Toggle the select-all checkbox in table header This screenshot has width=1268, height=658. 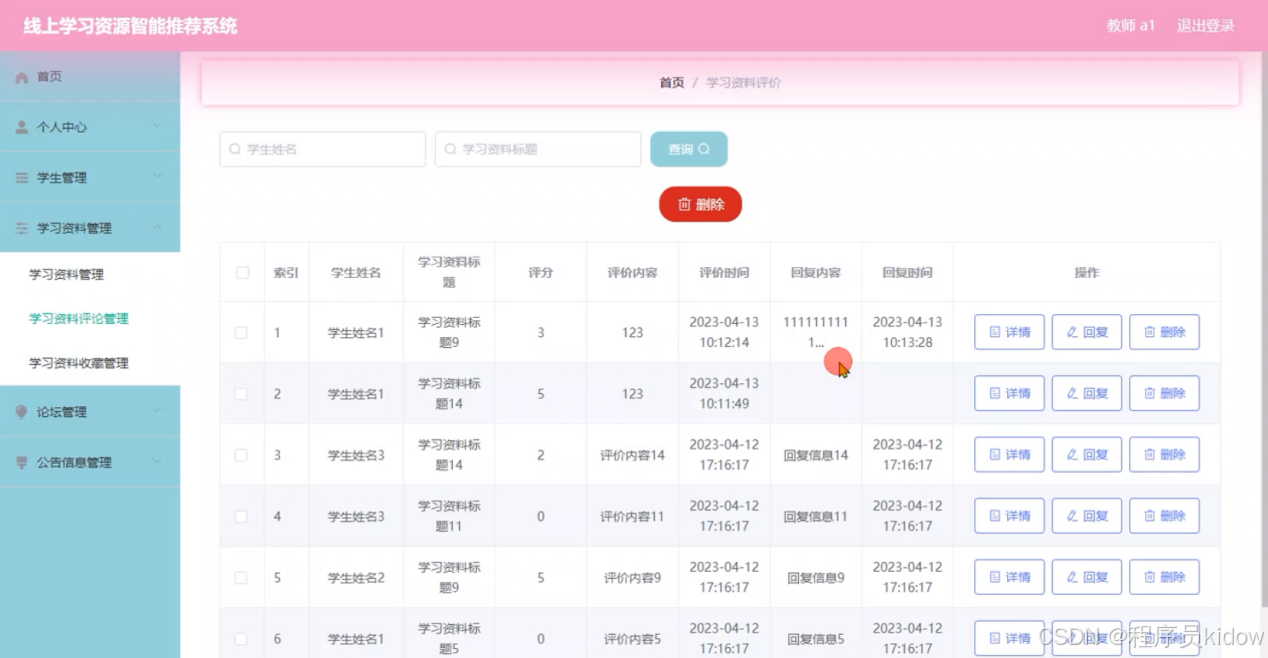click(242, 272)
